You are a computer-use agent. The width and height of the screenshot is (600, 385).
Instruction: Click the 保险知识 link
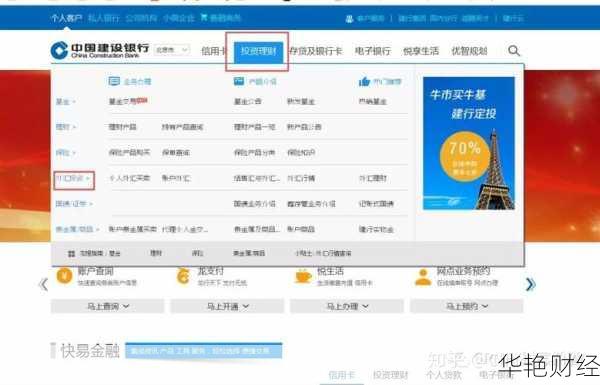click(x=301, y=152)
